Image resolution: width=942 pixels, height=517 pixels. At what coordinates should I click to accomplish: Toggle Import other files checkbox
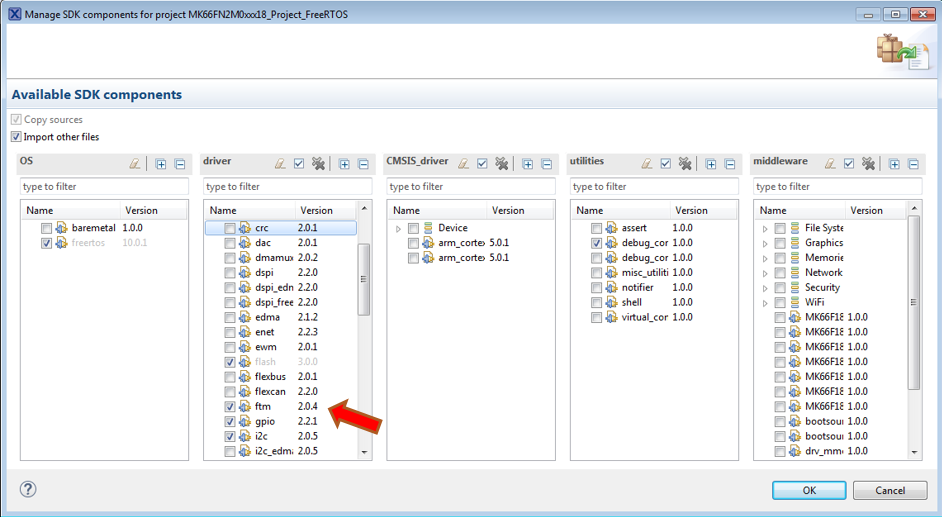[x=16, y=137]
